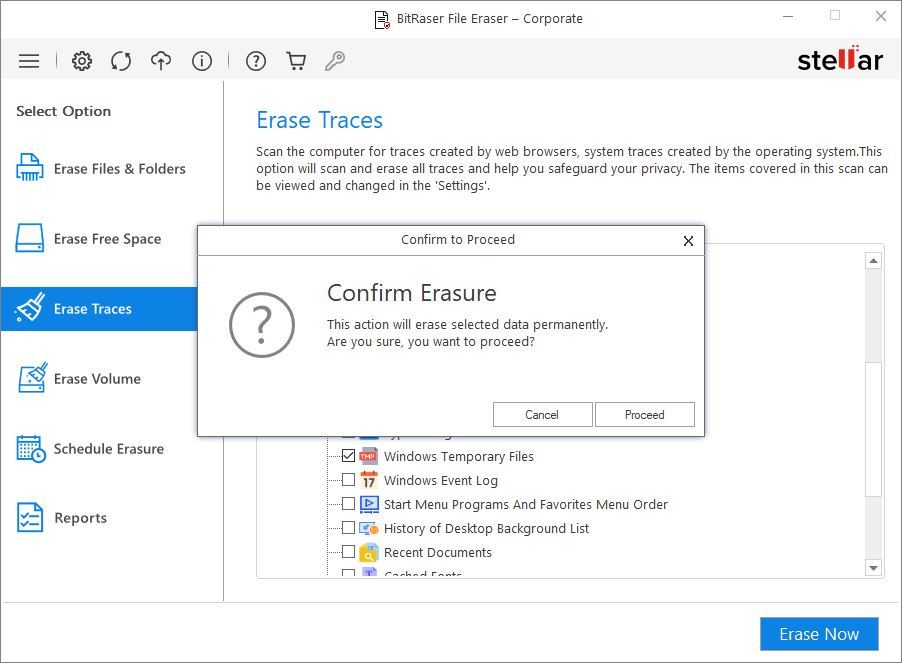Click Windows Event Log label
902x663 pixels.
point(441,481)
